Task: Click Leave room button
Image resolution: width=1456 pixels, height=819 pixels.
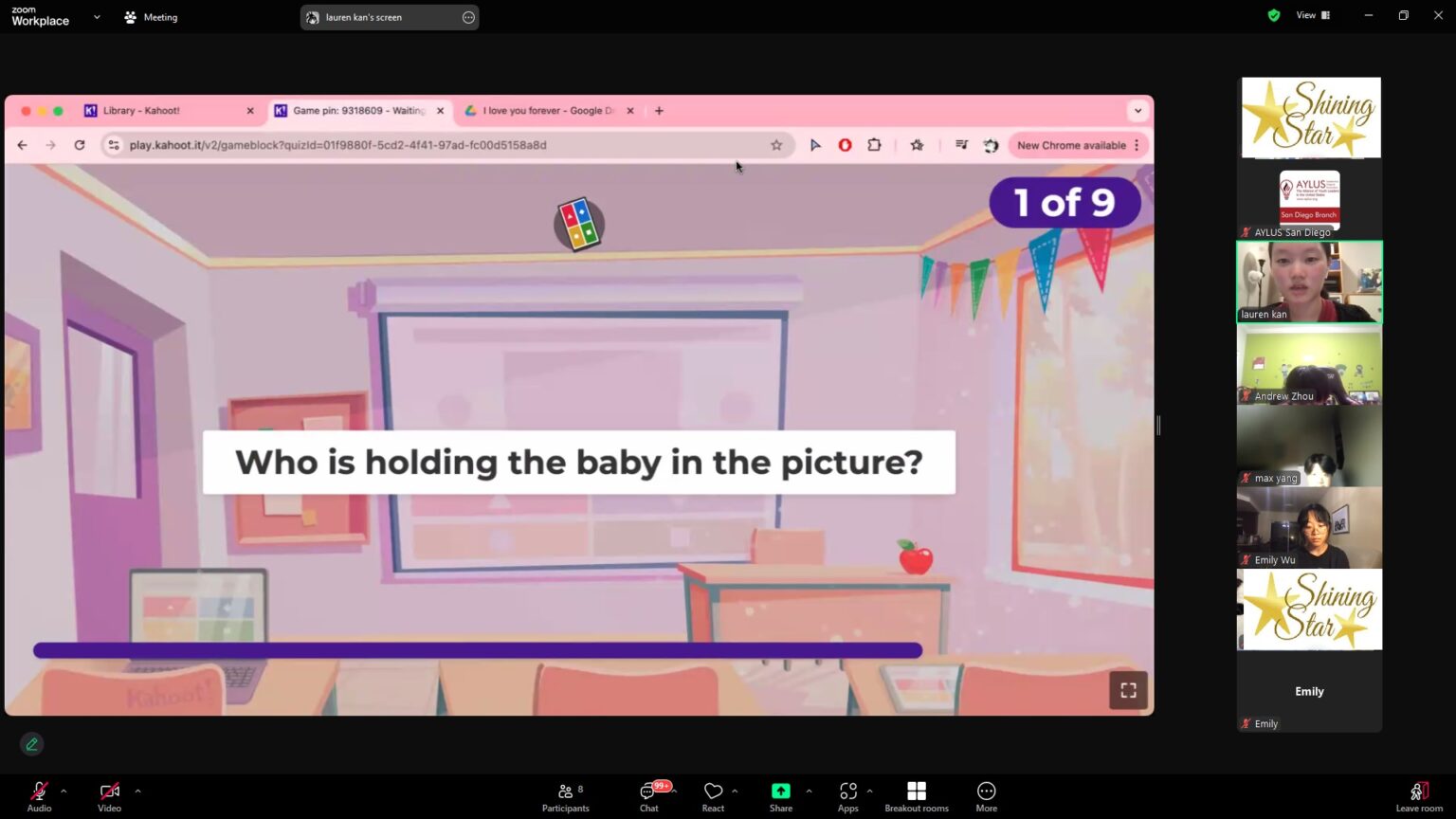Action: tap(1419, 796)
